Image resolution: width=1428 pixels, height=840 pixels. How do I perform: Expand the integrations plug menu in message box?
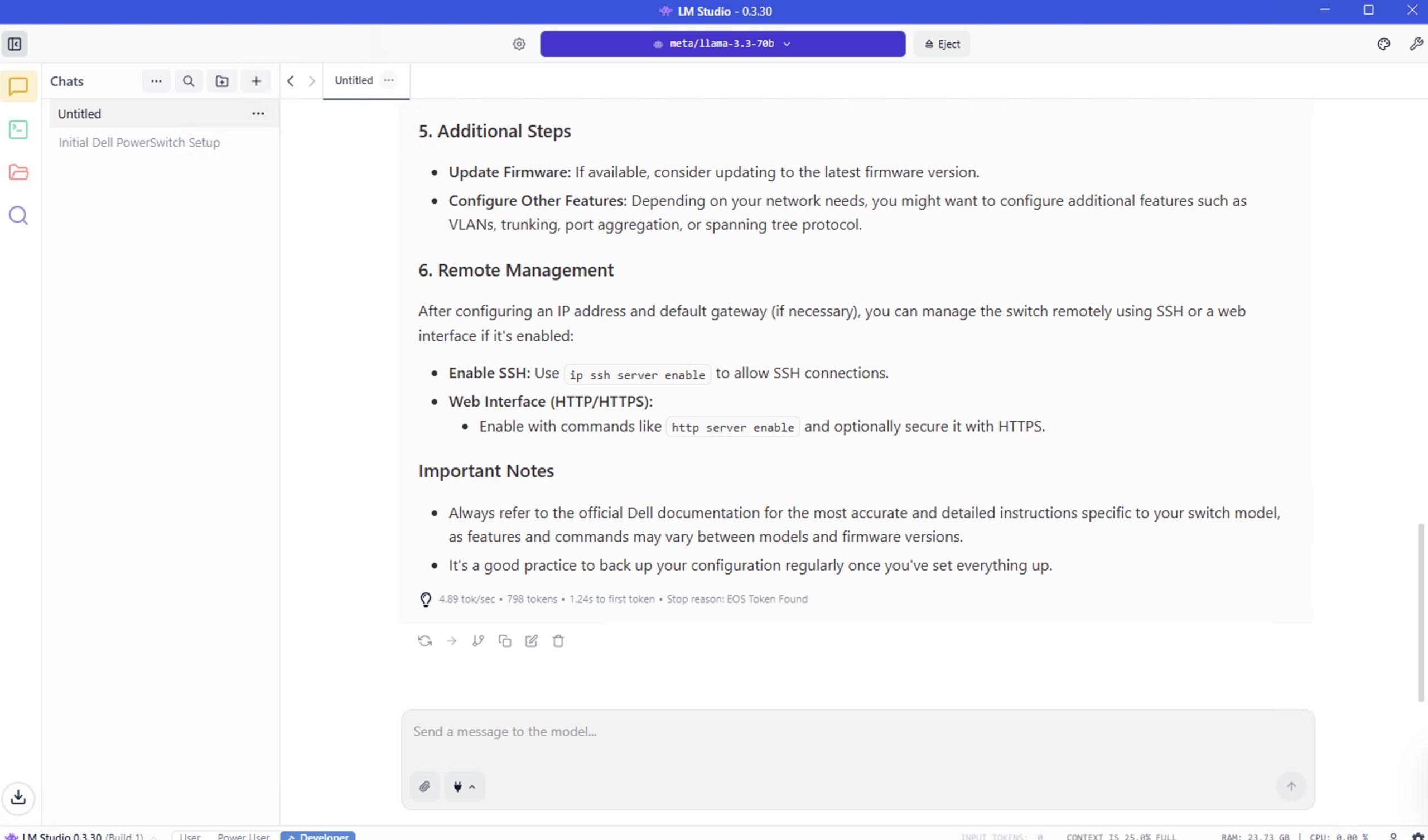tap(464, 786)
